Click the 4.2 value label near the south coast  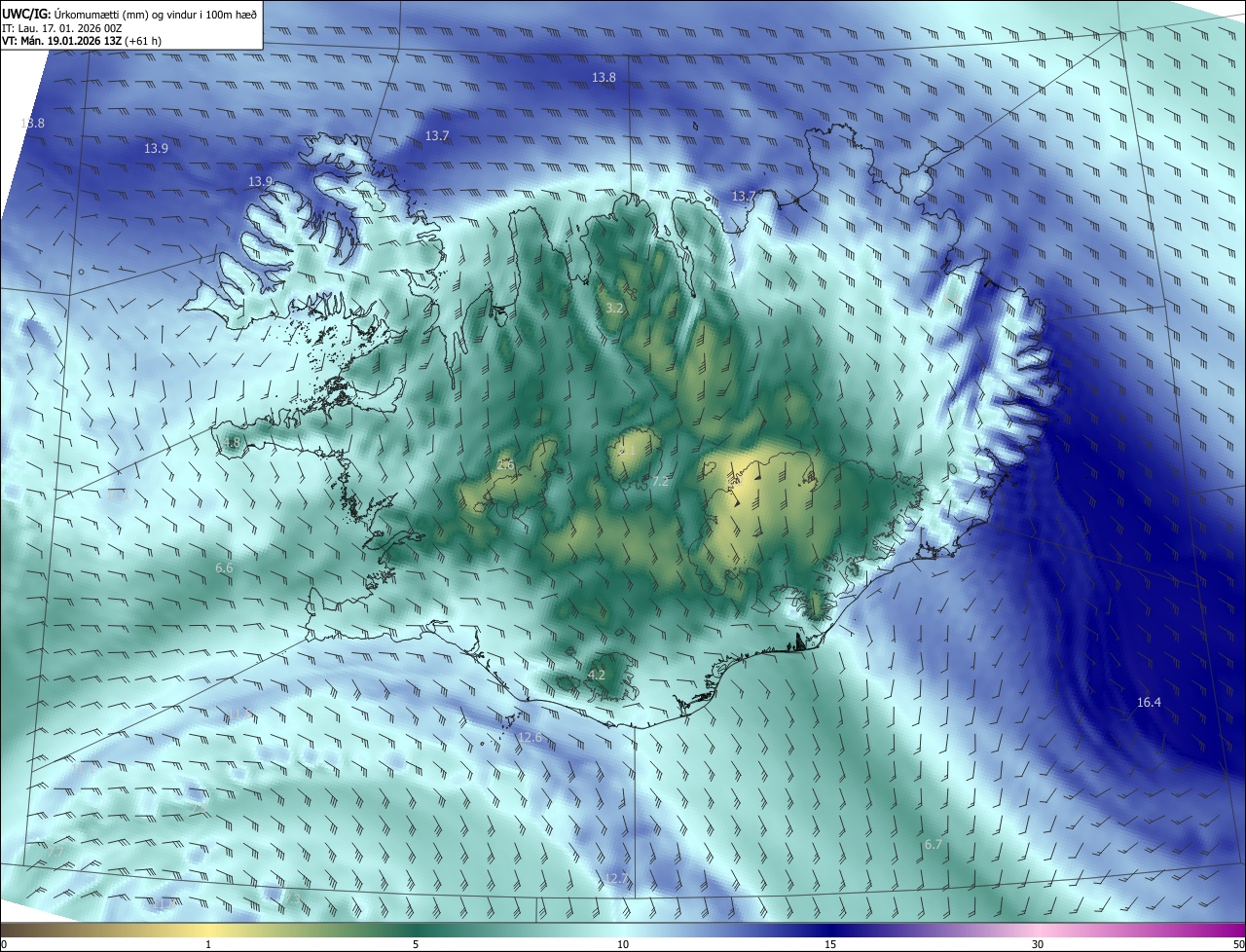[597, 675]
